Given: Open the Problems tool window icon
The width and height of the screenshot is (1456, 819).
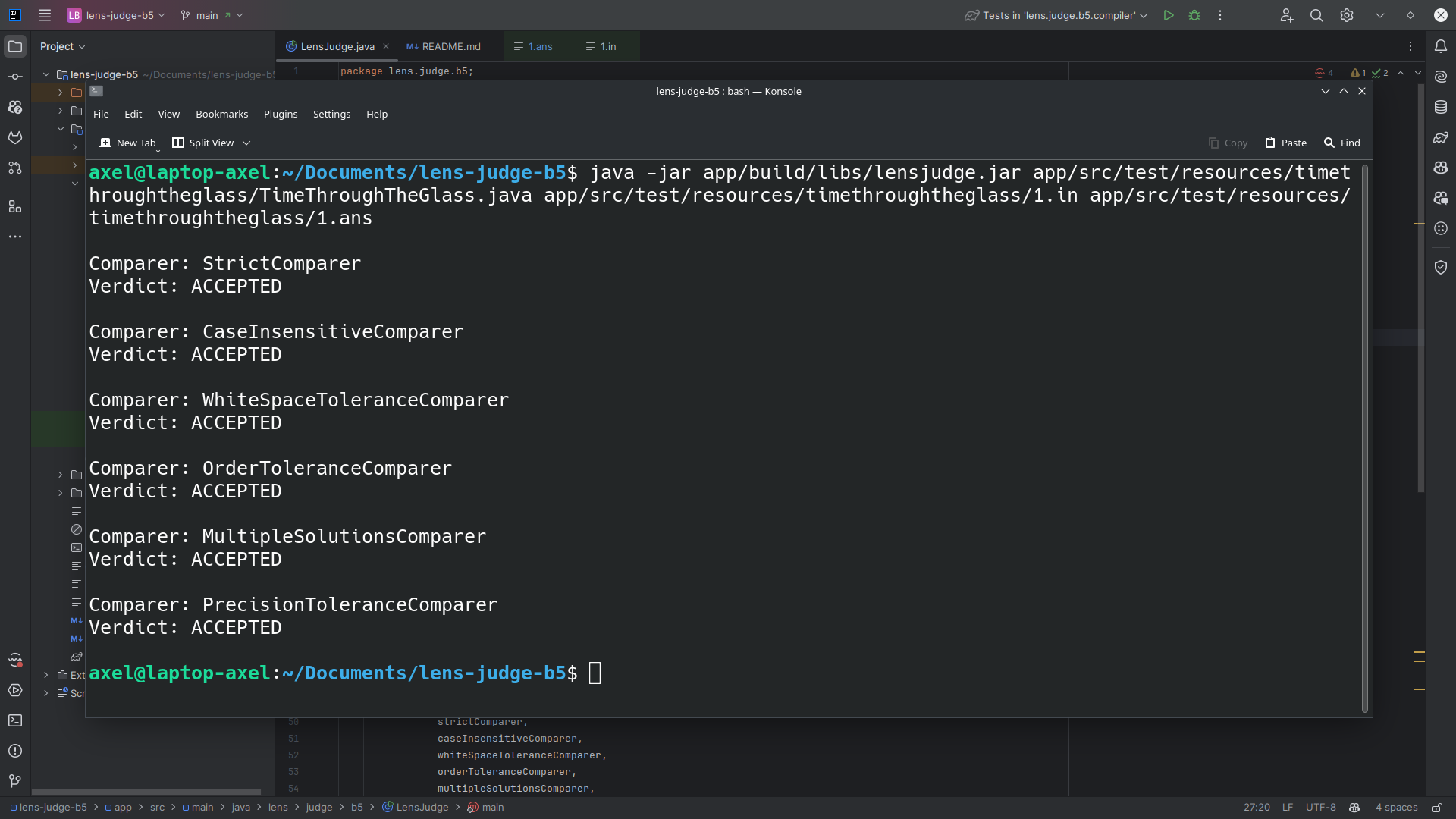Looking at the screenshot, I should coord(15,751).
